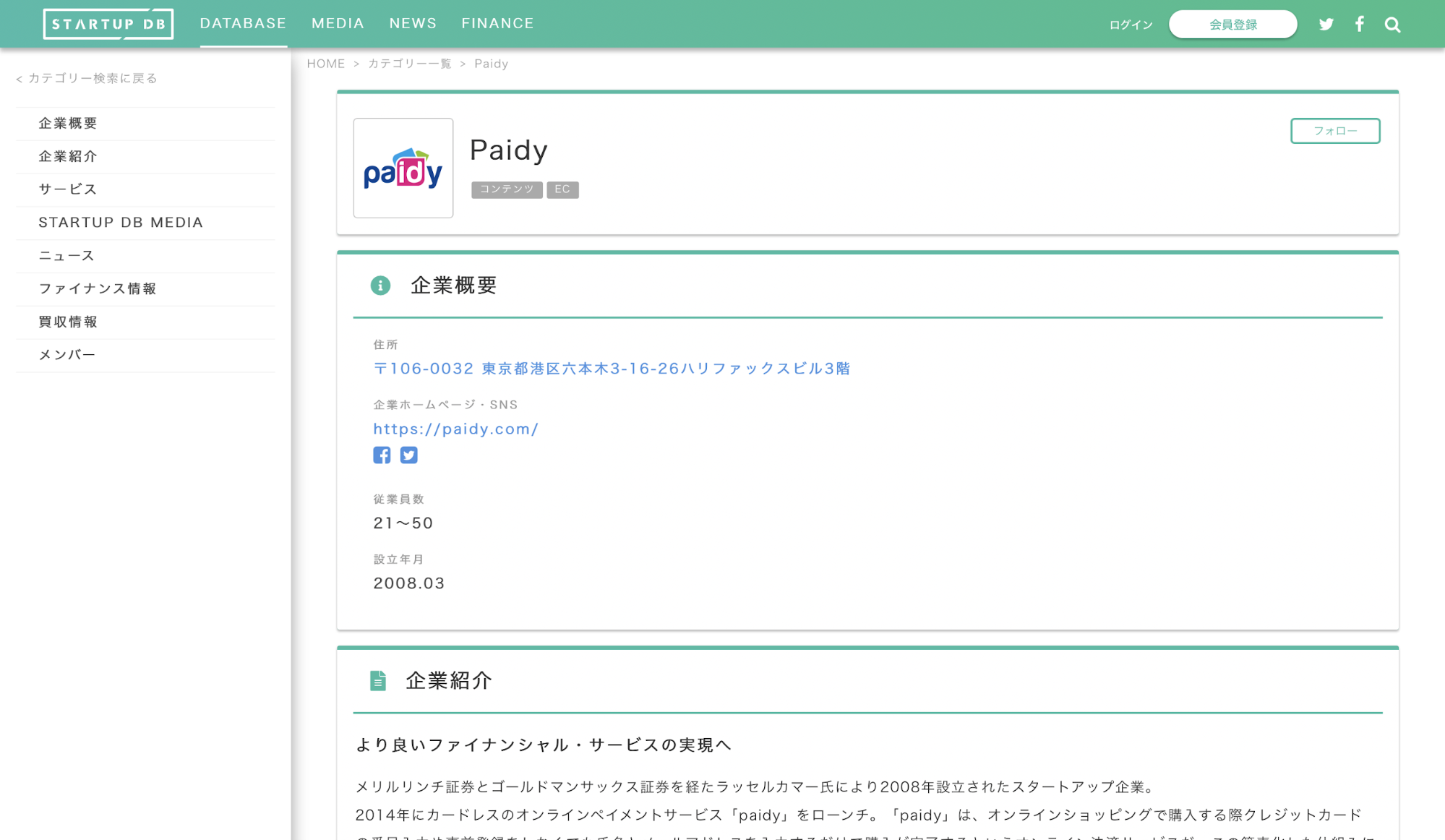The image size is (1445, 840).
Task: Click the document icon beside 企業紹介 heading
Action: [x=378, y=680]
